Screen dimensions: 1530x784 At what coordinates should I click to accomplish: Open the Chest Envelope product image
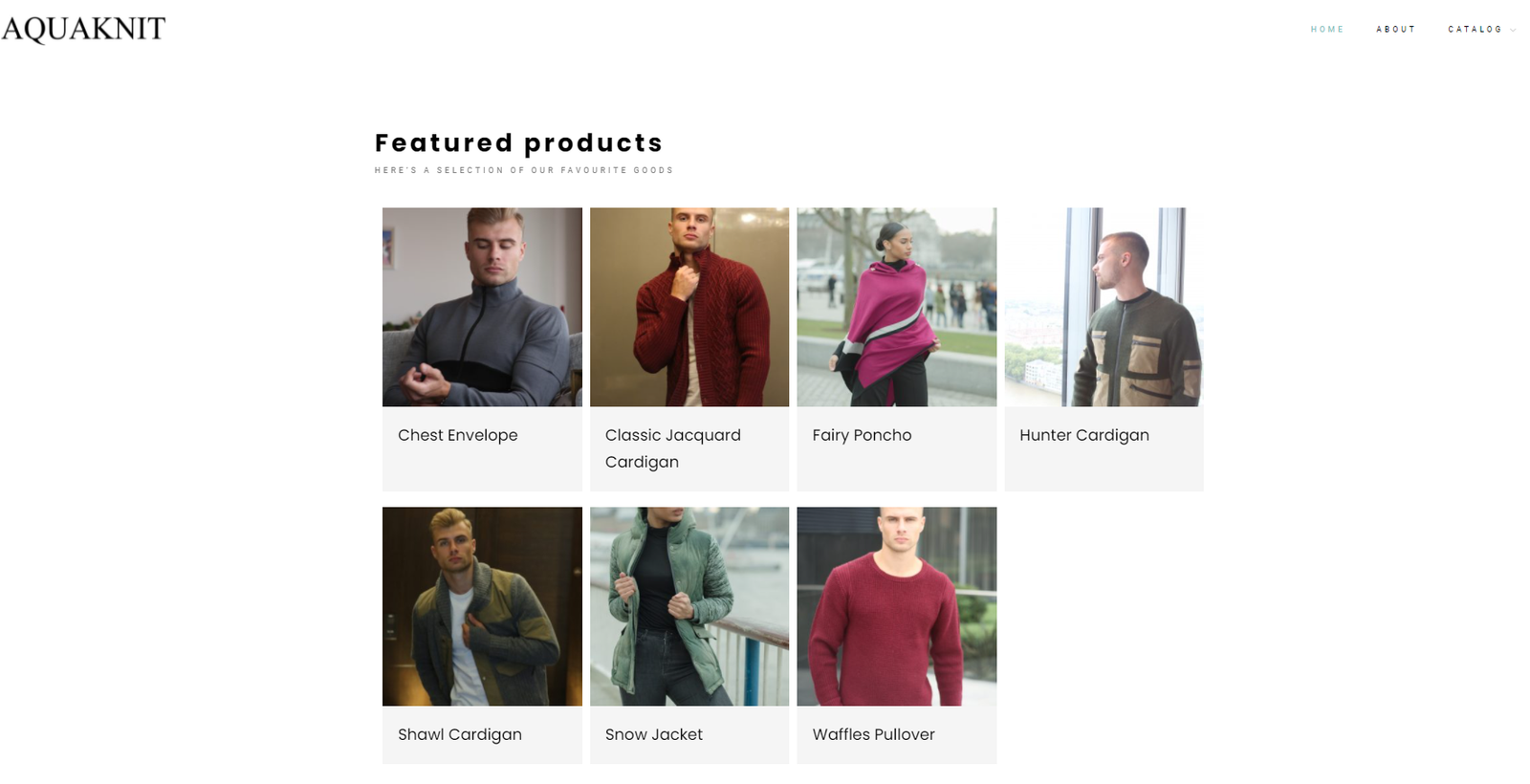tap(482, 307)
